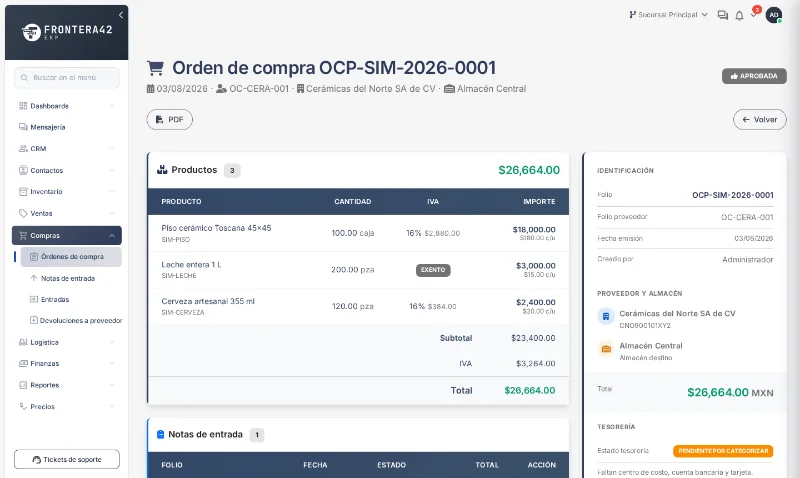Click the Mensajería menu icon
The height and width of the screenshot is (478, 800).
coord(23,127)
